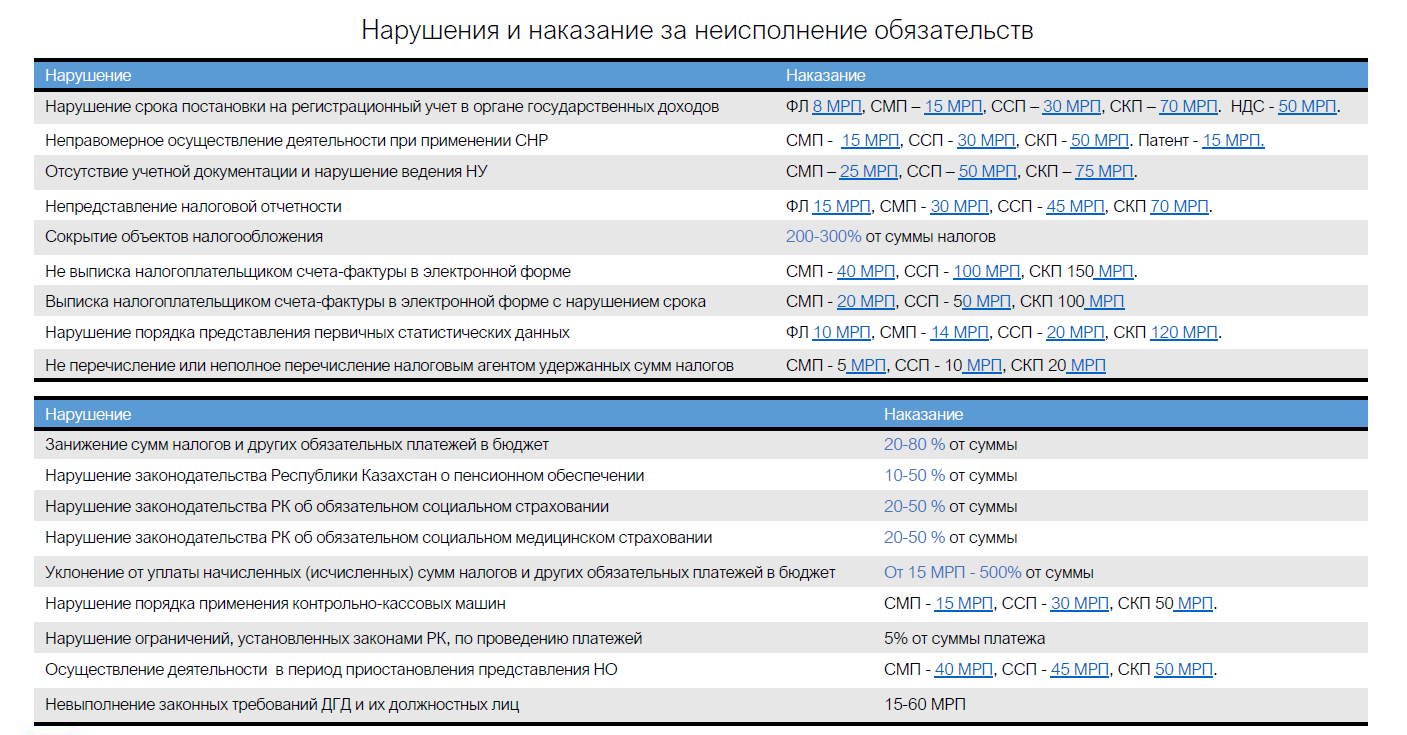Viewport: 1407px width, 735px height.
Task: Open the МРП link after СКП 20 tax agent
Action: click(1086, 366)
